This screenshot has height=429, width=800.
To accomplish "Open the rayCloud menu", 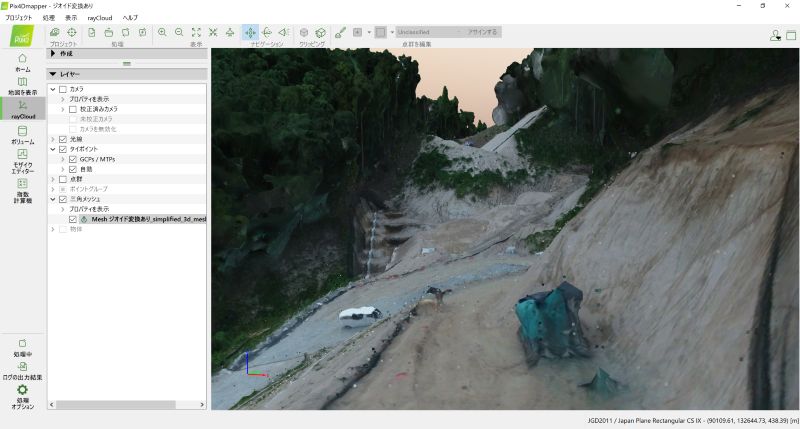I will (x=99, y=18).
